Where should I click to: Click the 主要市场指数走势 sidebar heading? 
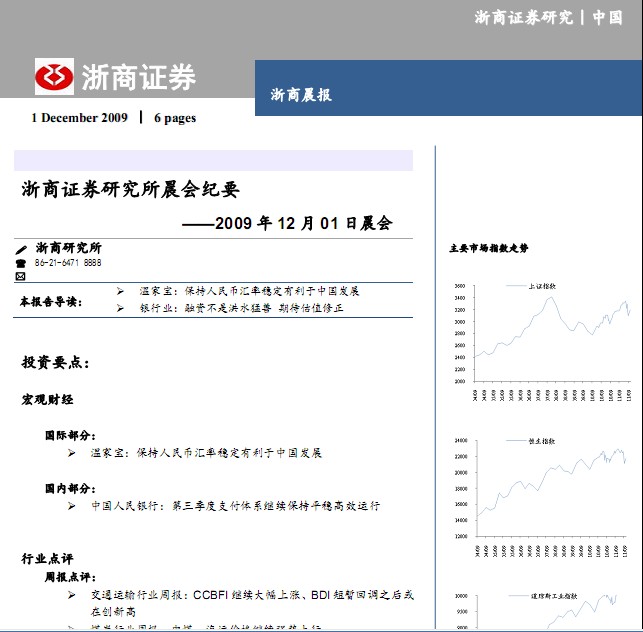tap(489, 248)
